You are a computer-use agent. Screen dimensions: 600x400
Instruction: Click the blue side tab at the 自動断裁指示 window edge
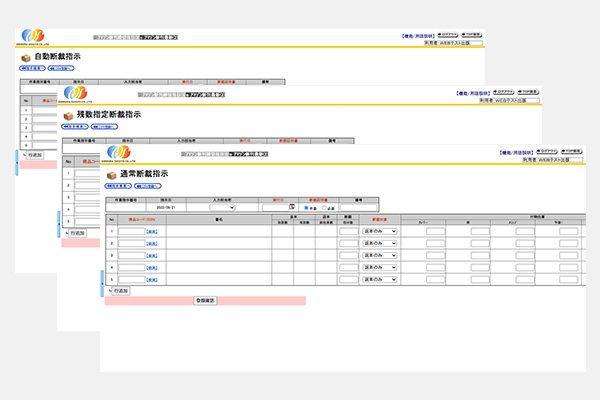16,163
